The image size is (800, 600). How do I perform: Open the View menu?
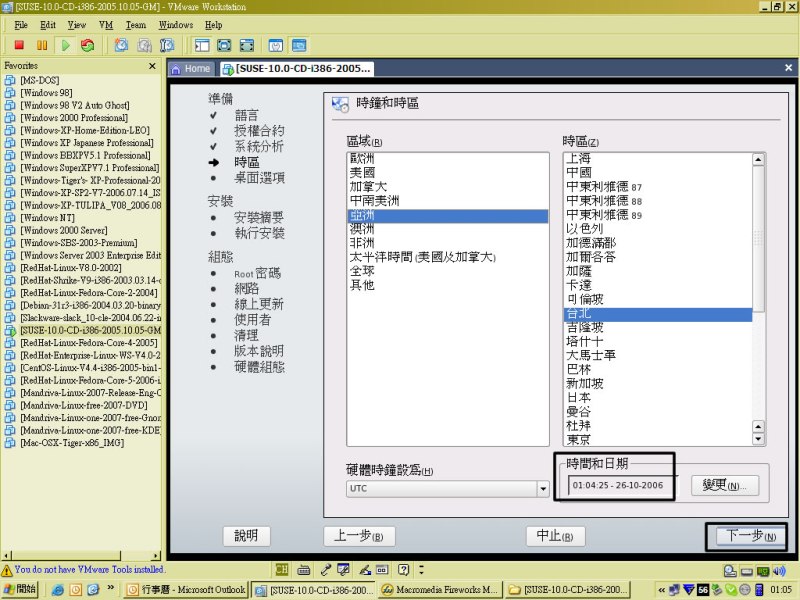pyautogui.click(x=77, y=25)
